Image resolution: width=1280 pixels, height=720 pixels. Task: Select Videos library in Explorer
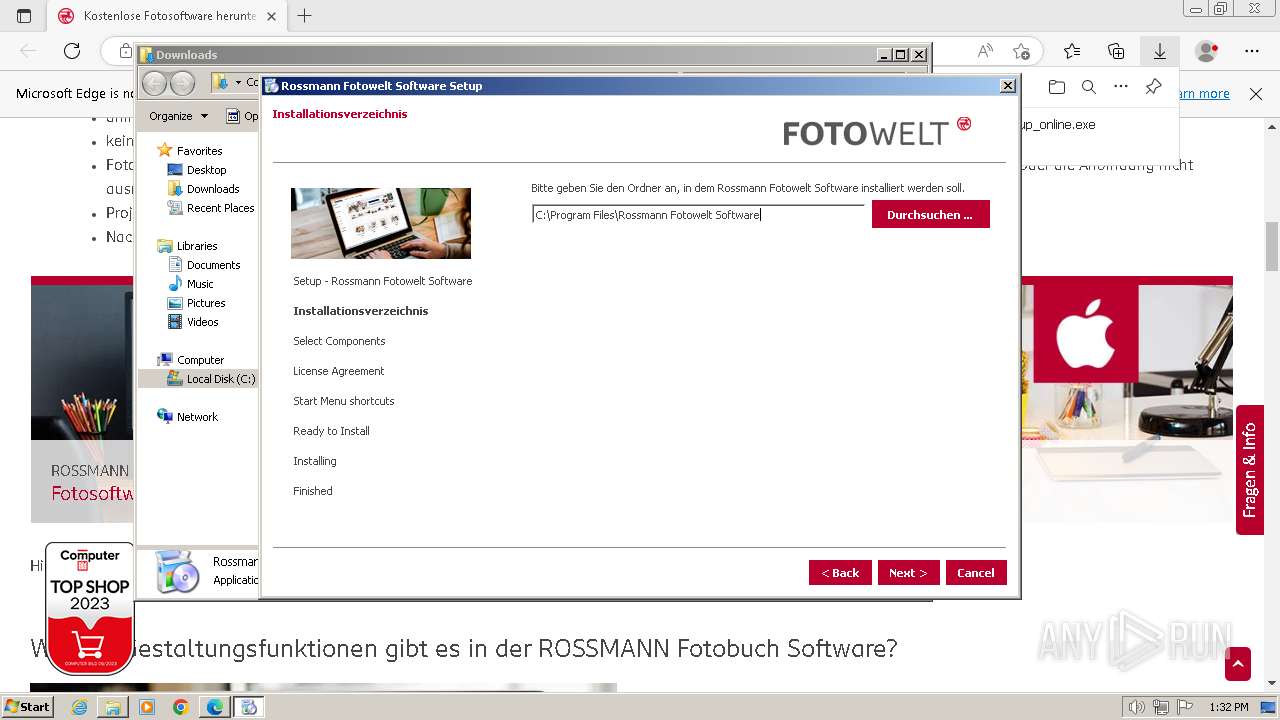(x=202, y=322)
